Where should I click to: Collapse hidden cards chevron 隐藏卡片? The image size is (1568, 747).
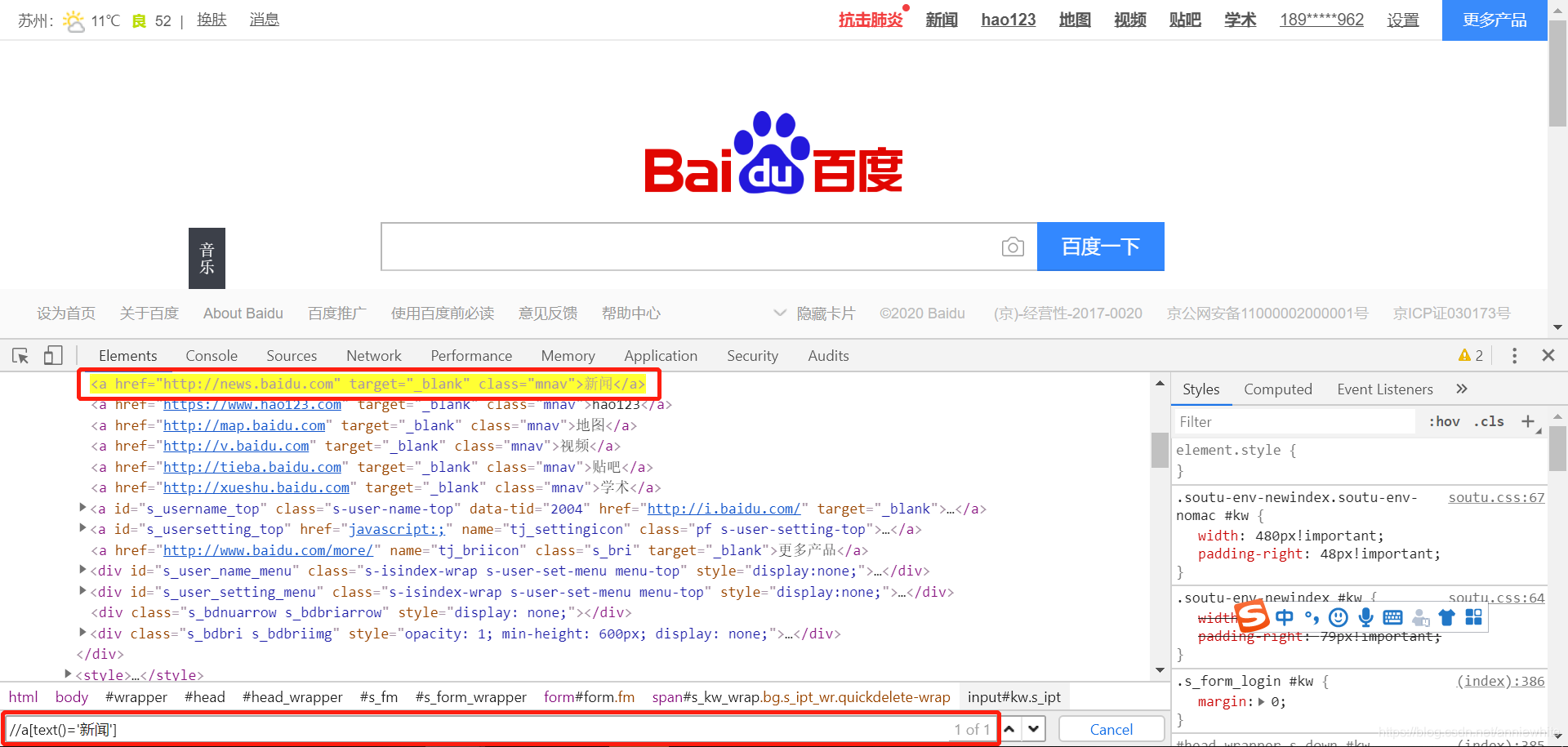pyautogui.click(x=780, y=313)
